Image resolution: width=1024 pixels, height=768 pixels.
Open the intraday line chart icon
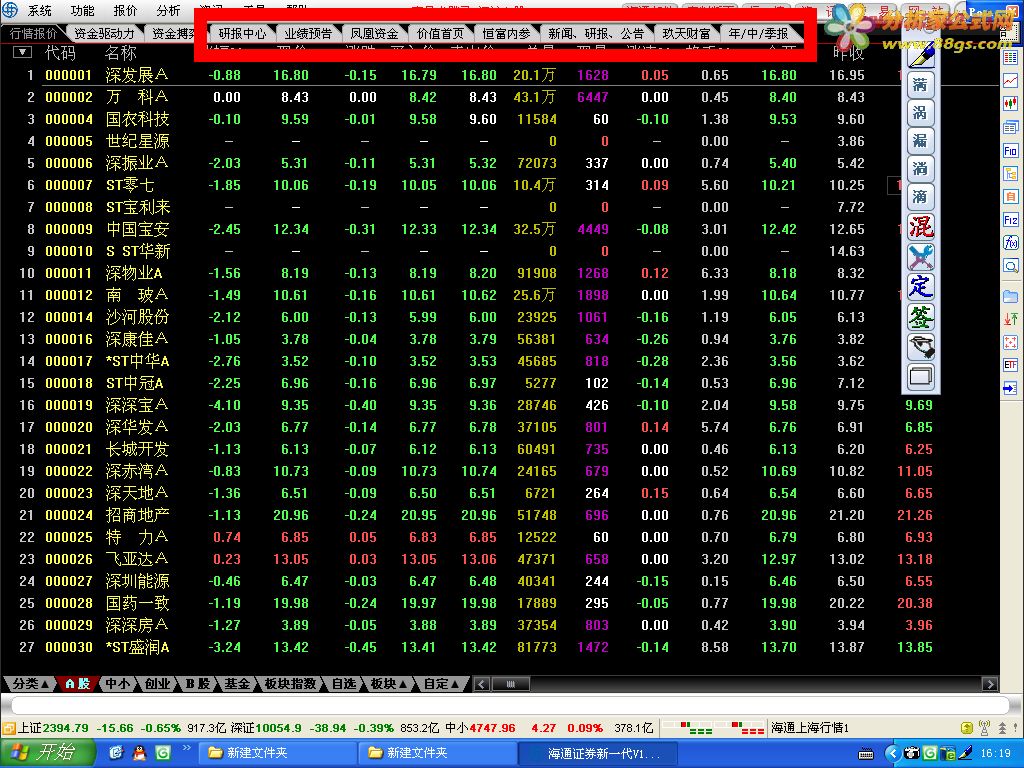(x=1010, y=81)
